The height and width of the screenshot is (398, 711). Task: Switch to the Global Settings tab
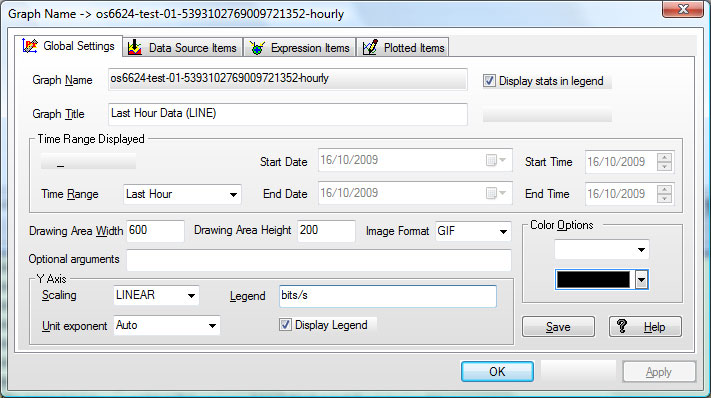click(x=68, y=46)
